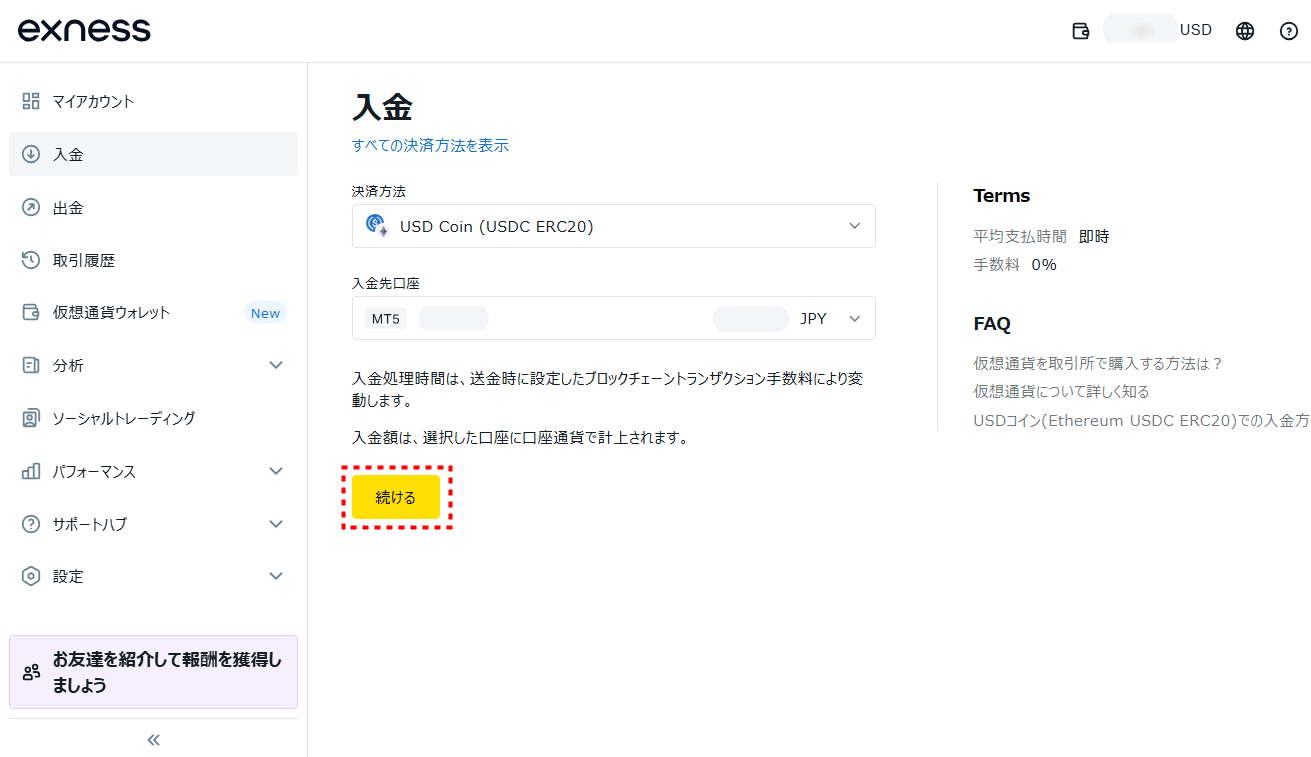
Task: Open the wallet icon in header
Action: click(1080, 31)
